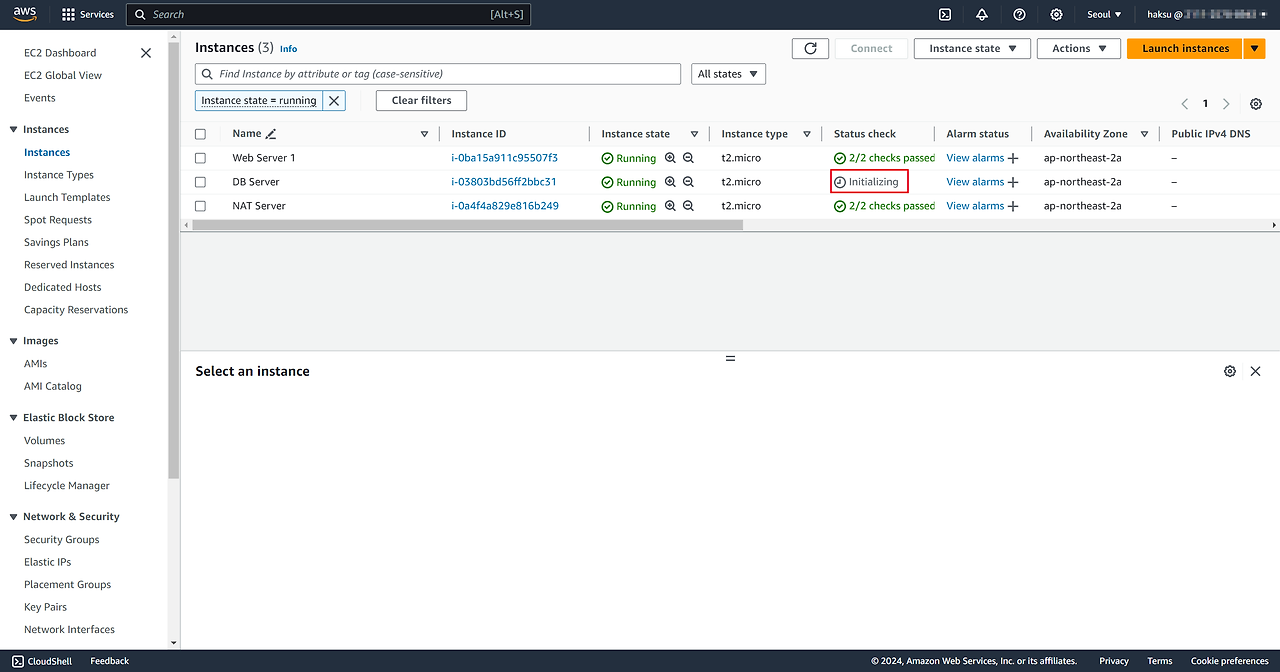Open Volumes under Elastic Block Store

pos(45,441)
